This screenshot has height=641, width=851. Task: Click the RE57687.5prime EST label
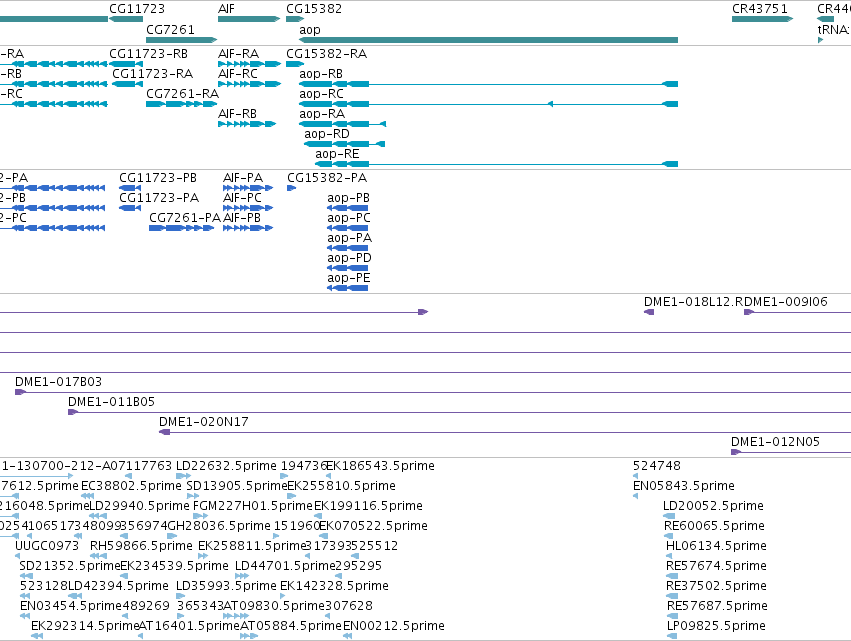click(x=717, y=606)
